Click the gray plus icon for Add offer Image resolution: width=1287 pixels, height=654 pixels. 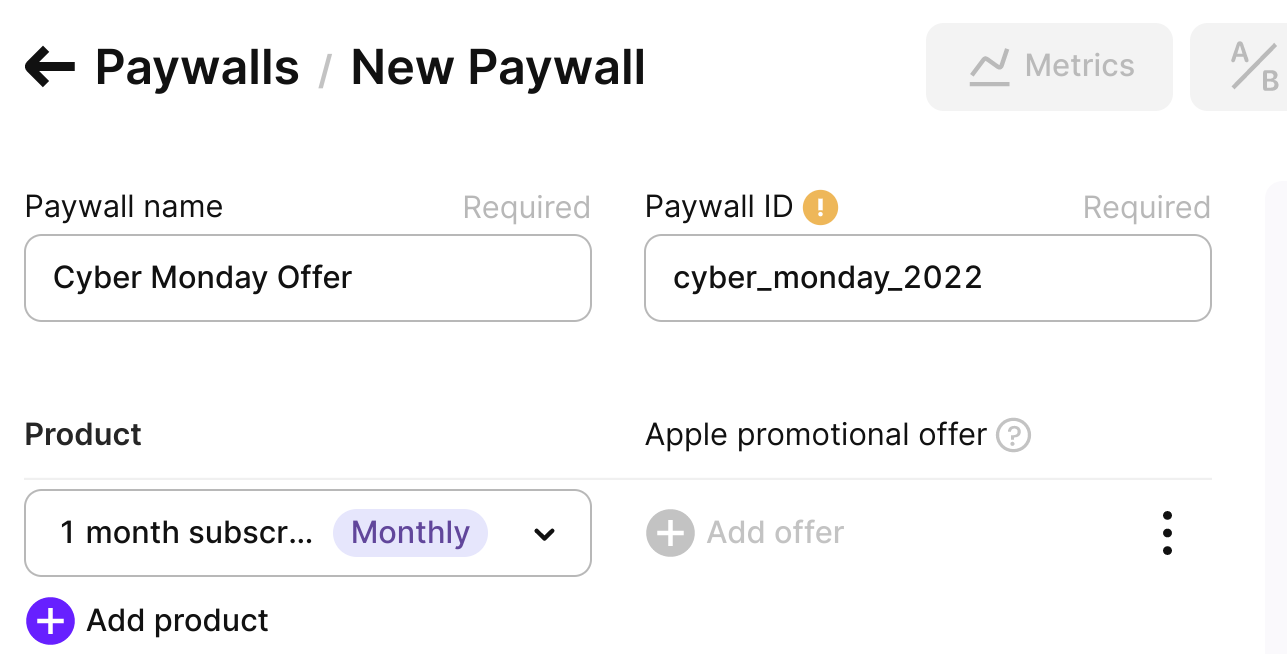click(x=670, y=533)
